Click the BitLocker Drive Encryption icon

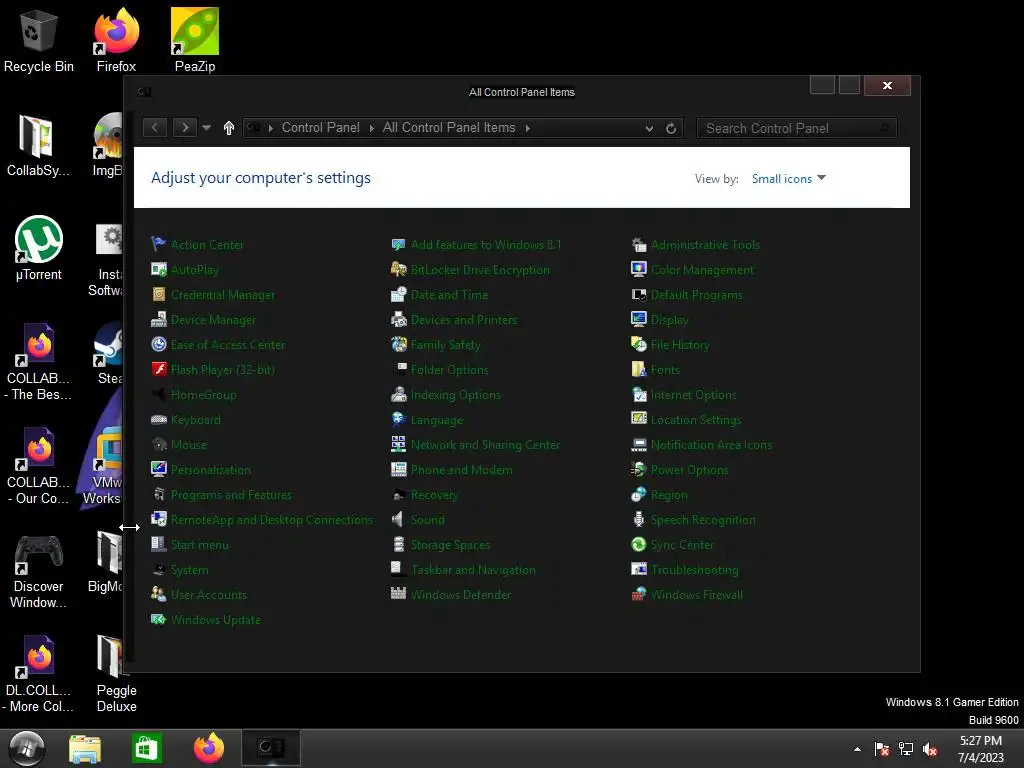pyautogui.click(x=398, y=269)
